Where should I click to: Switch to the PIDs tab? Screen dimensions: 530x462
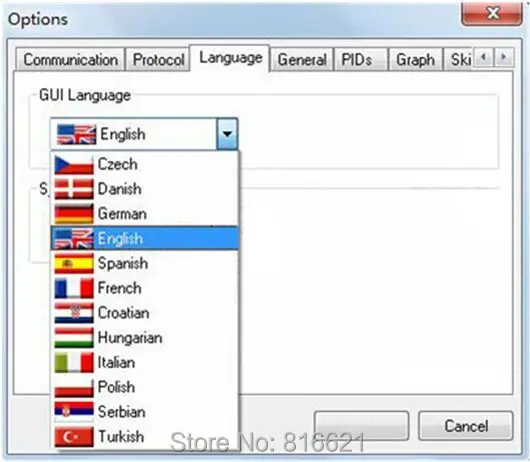[361, 60]
